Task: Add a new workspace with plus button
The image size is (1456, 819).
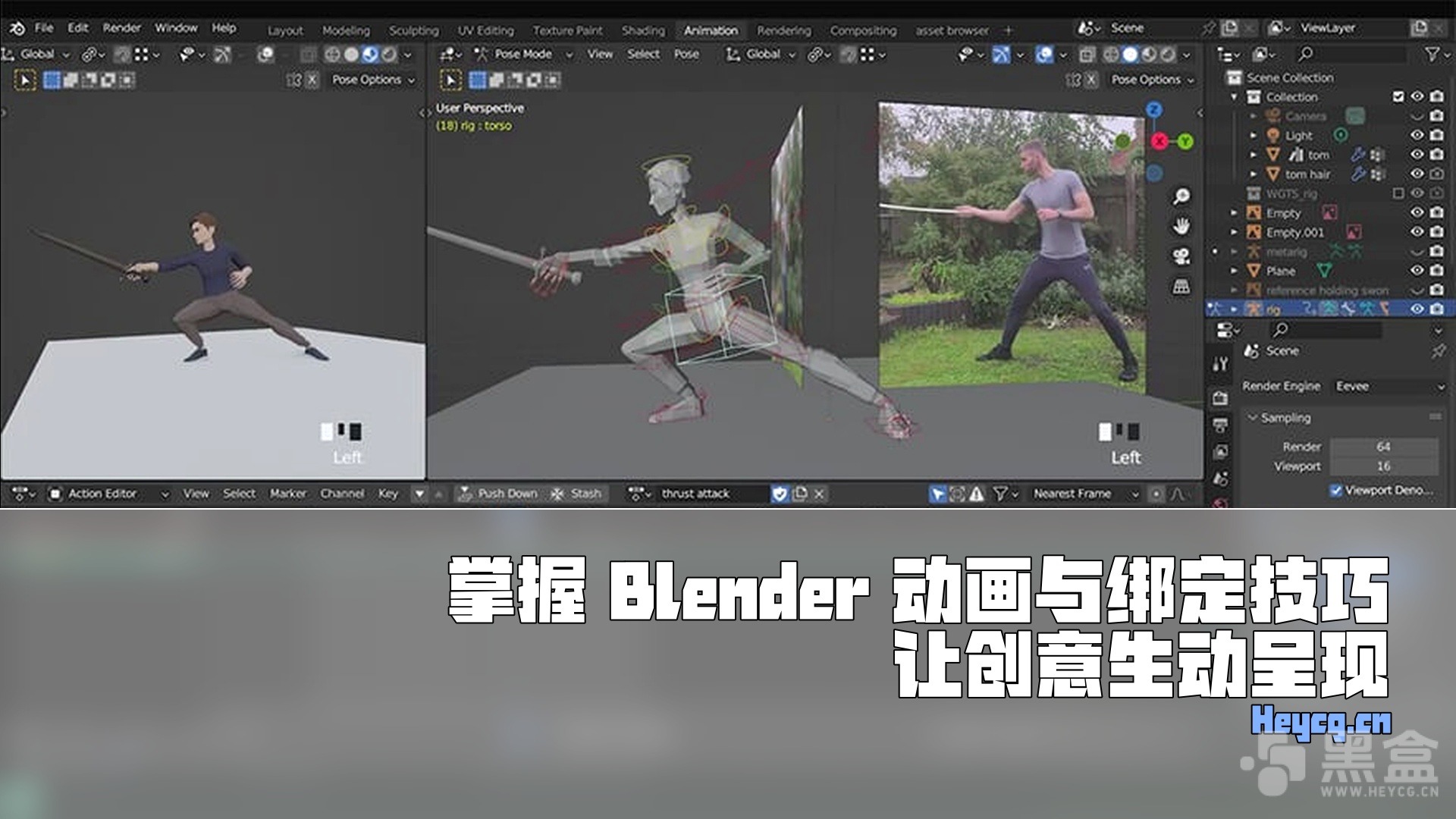Action: point(1008,30)
